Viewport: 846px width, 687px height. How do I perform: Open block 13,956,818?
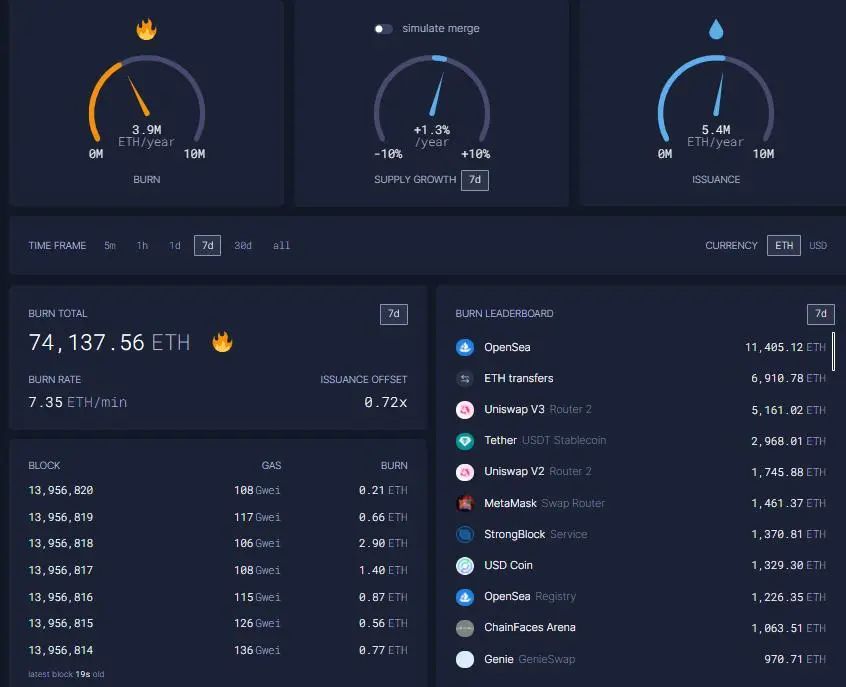[60, 543]
